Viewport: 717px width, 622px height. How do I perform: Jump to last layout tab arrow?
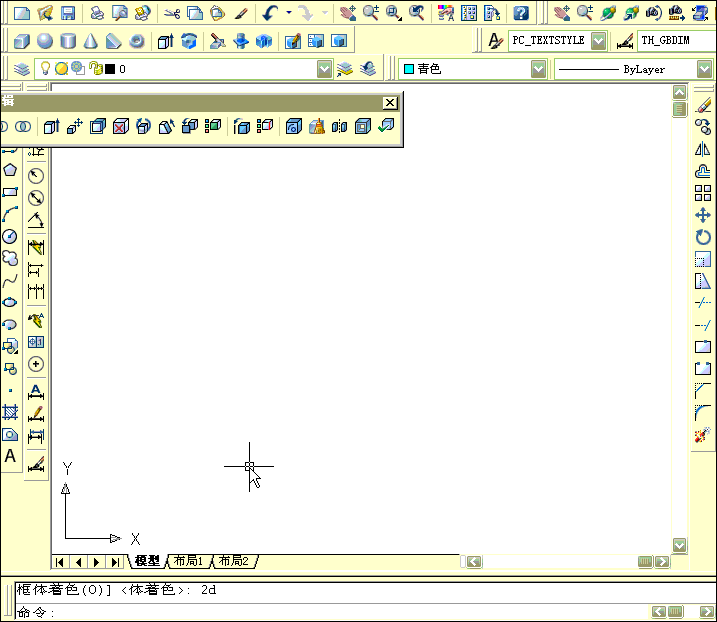pos(116,562)
